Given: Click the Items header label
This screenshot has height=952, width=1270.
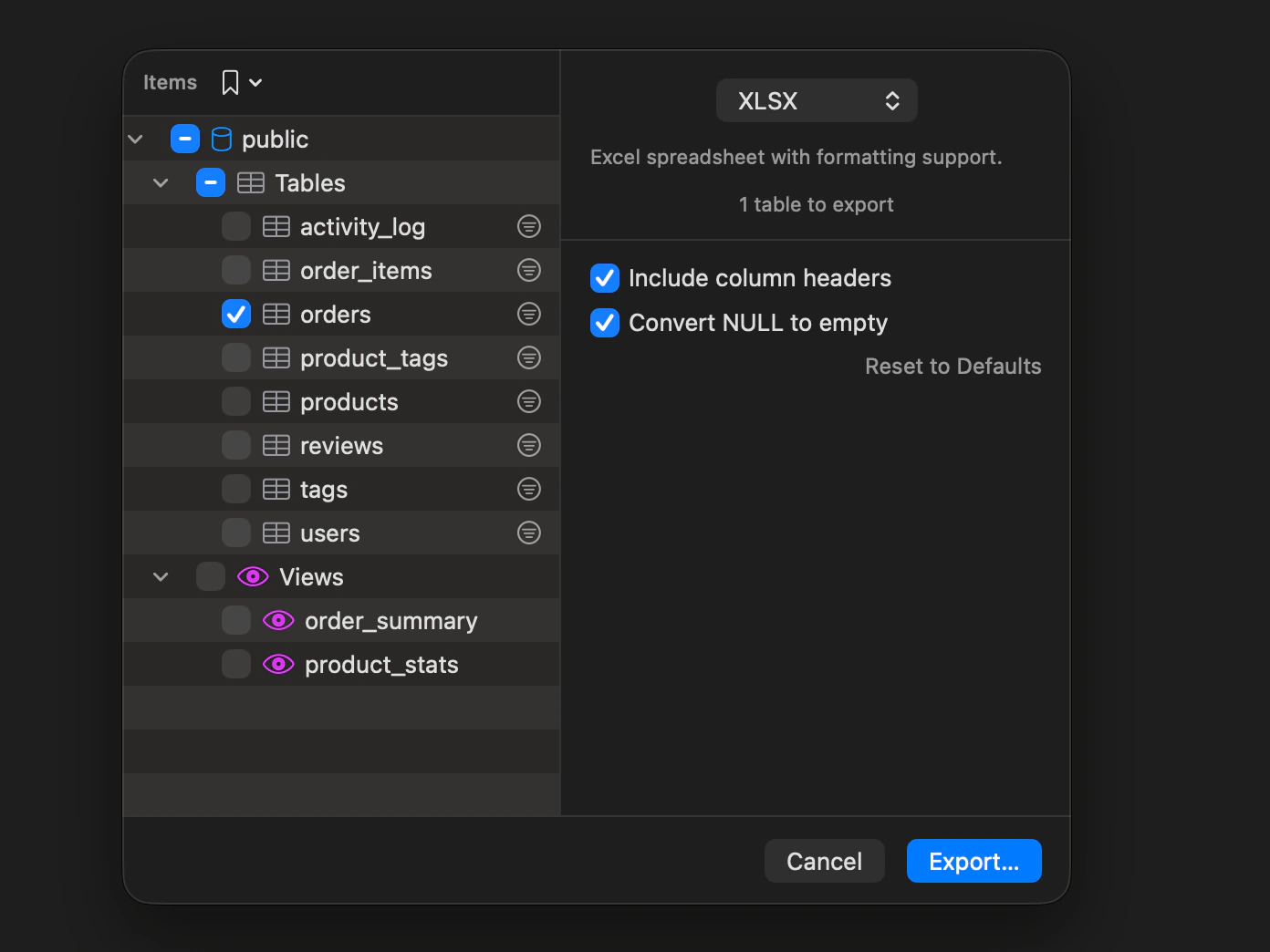Looking at the screenshot, I should tap(170, 83).
